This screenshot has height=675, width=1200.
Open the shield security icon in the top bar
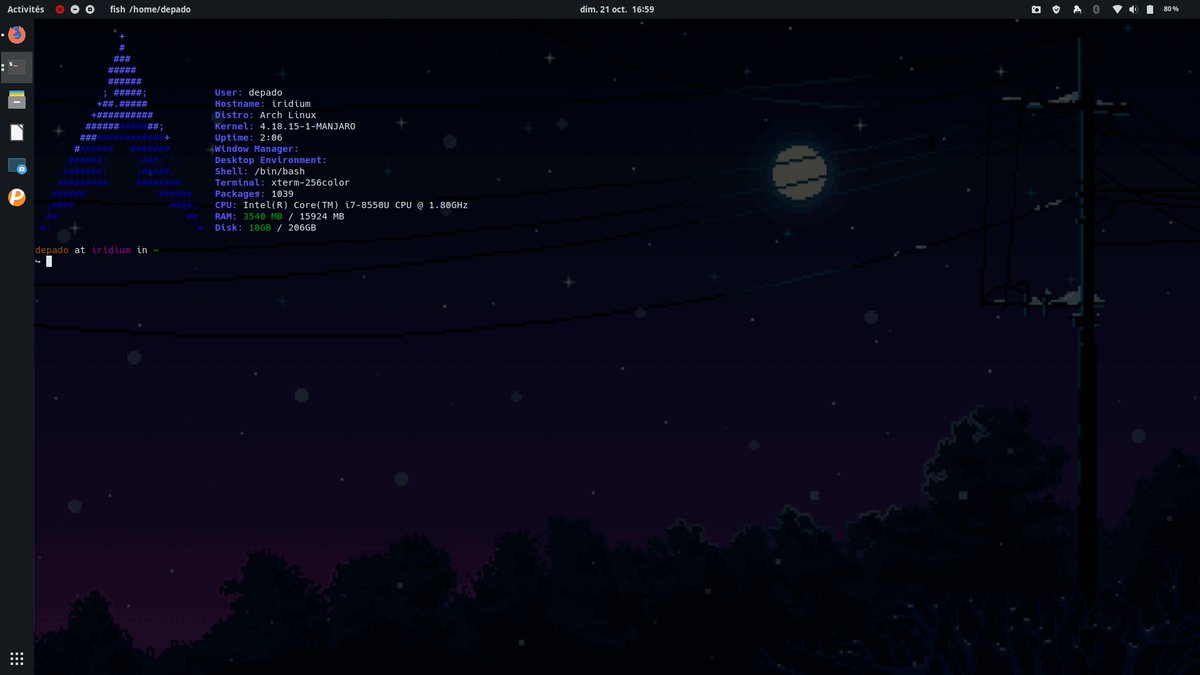pyautogui.click(x=1056, y=8)
